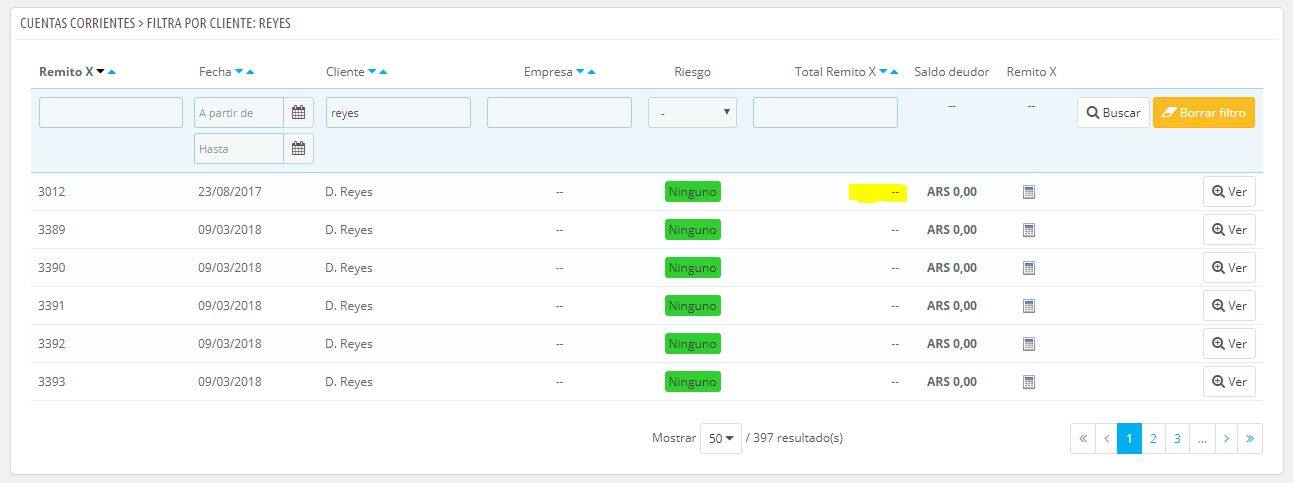Open Remito X document icon for row 3012
Image resolution: width=1293 pixels, height=483 pixels.
click(1029, 192)
